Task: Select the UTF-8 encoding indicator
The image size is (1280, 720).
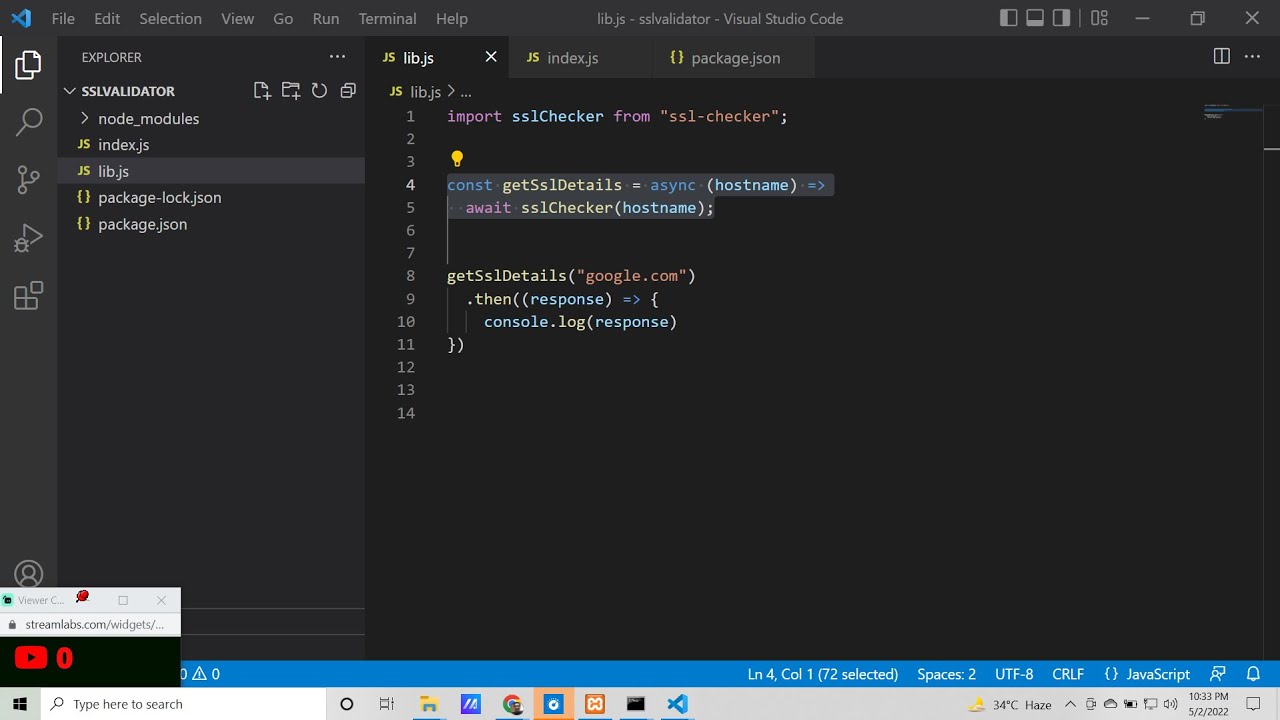Action: coord(1013,674)
